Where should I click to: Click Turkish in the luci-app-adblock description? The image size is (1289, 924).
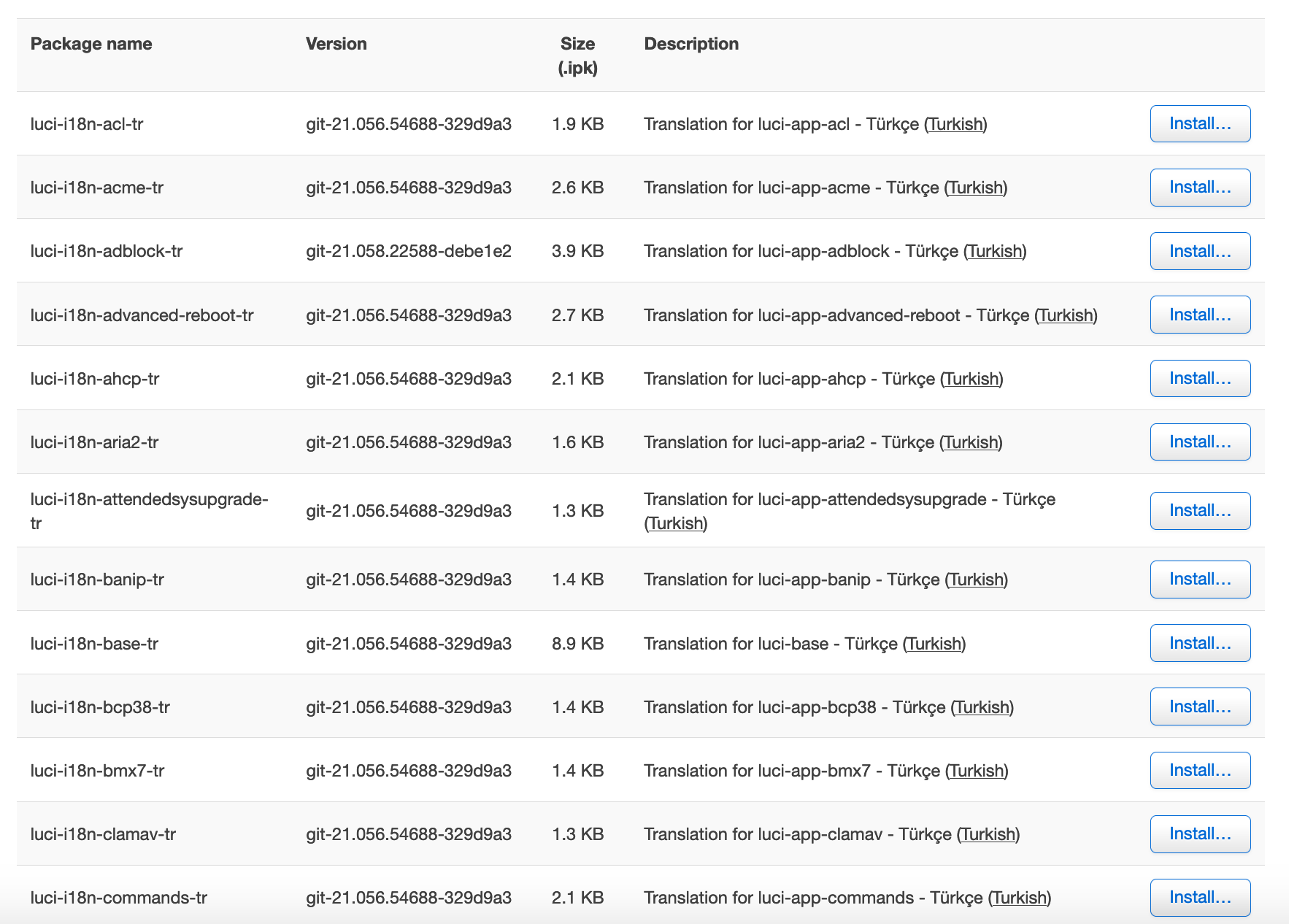[x=995, y=251]
